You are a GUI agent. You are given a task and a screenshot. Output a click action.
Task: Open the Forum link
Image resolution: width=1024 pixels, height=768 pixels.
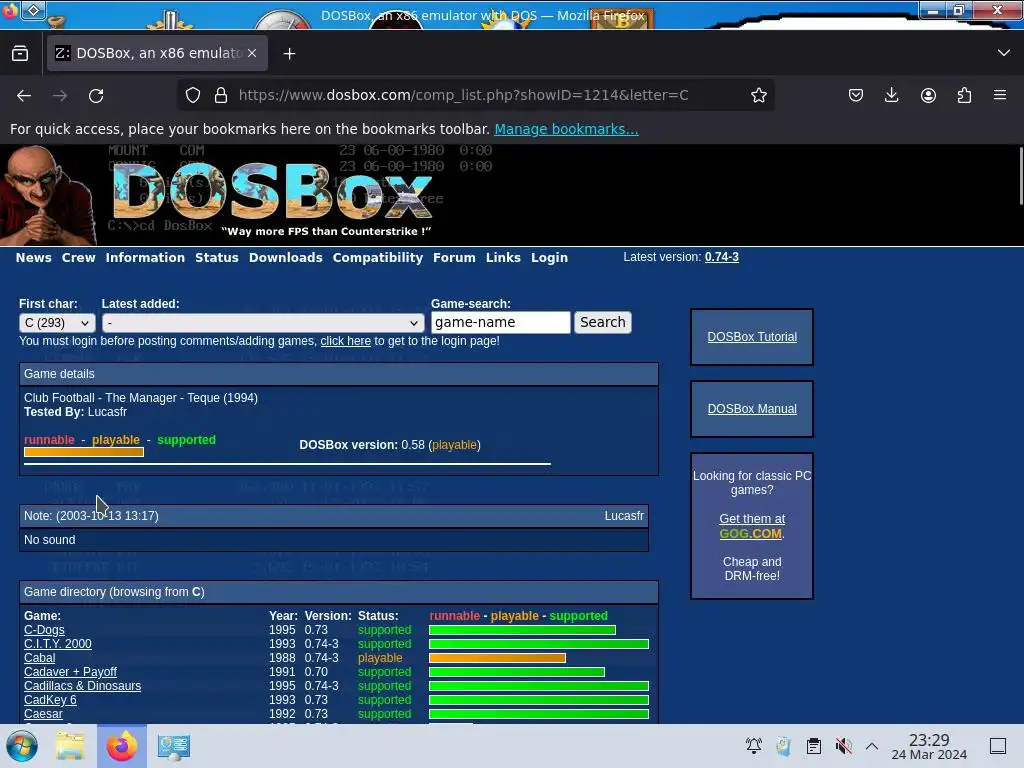(x=454, y=257)
